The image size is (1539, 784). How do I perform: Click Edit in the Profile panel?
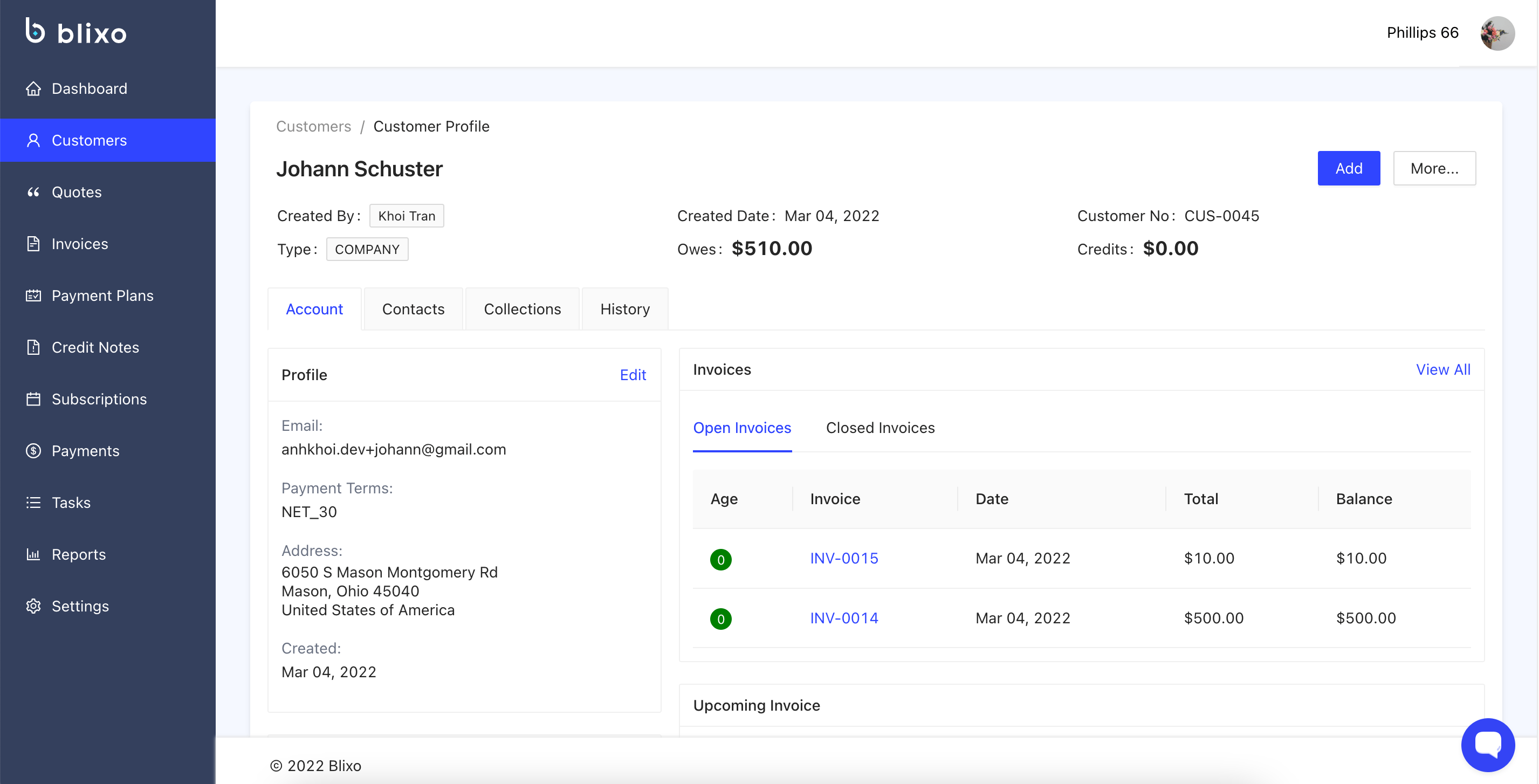pos(633,375)
